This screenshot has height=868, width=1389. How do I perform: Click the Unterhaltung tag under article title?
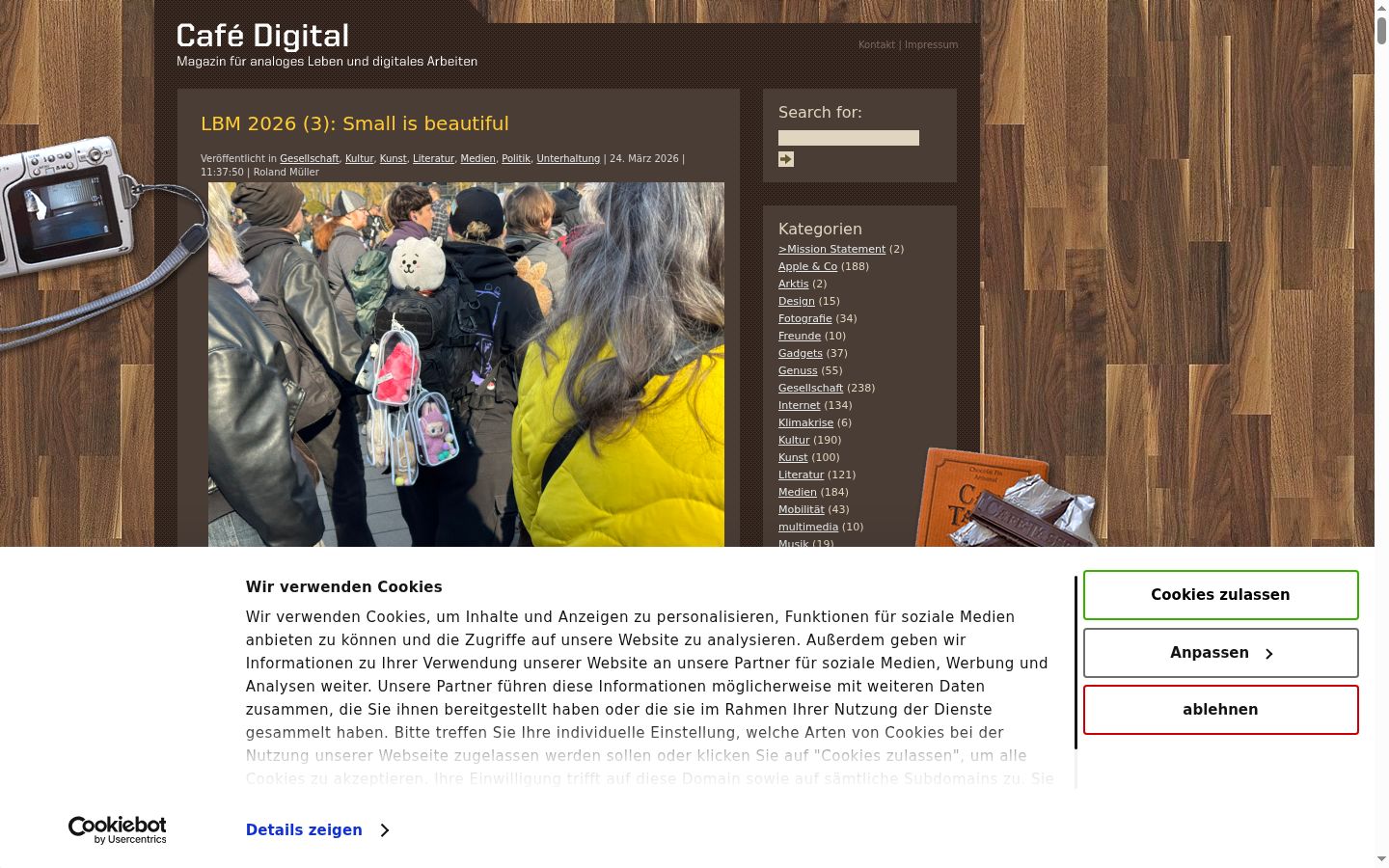[568, 158]
